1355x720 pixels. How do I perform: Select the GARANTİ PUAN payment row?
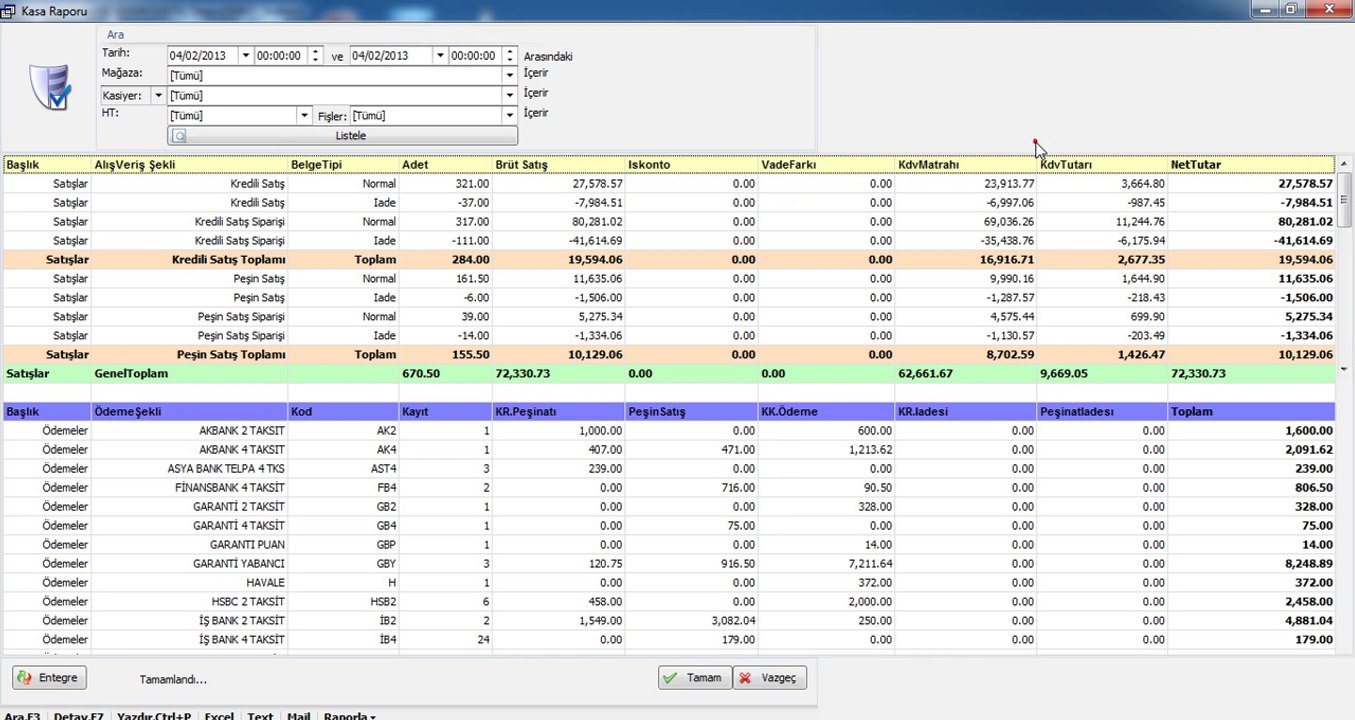coord(669,544)
